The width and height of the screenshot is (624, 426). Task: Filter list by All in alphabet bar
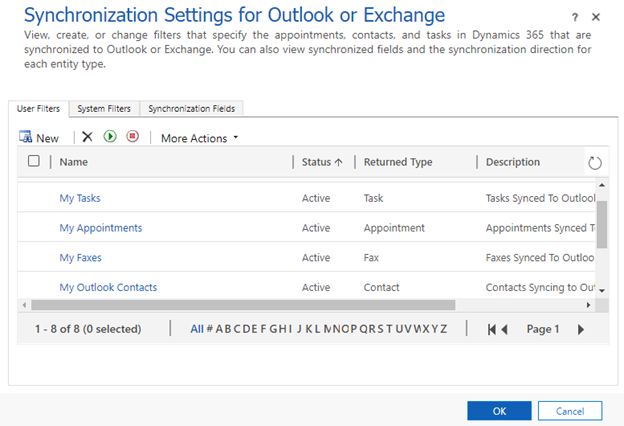point(197,329)
